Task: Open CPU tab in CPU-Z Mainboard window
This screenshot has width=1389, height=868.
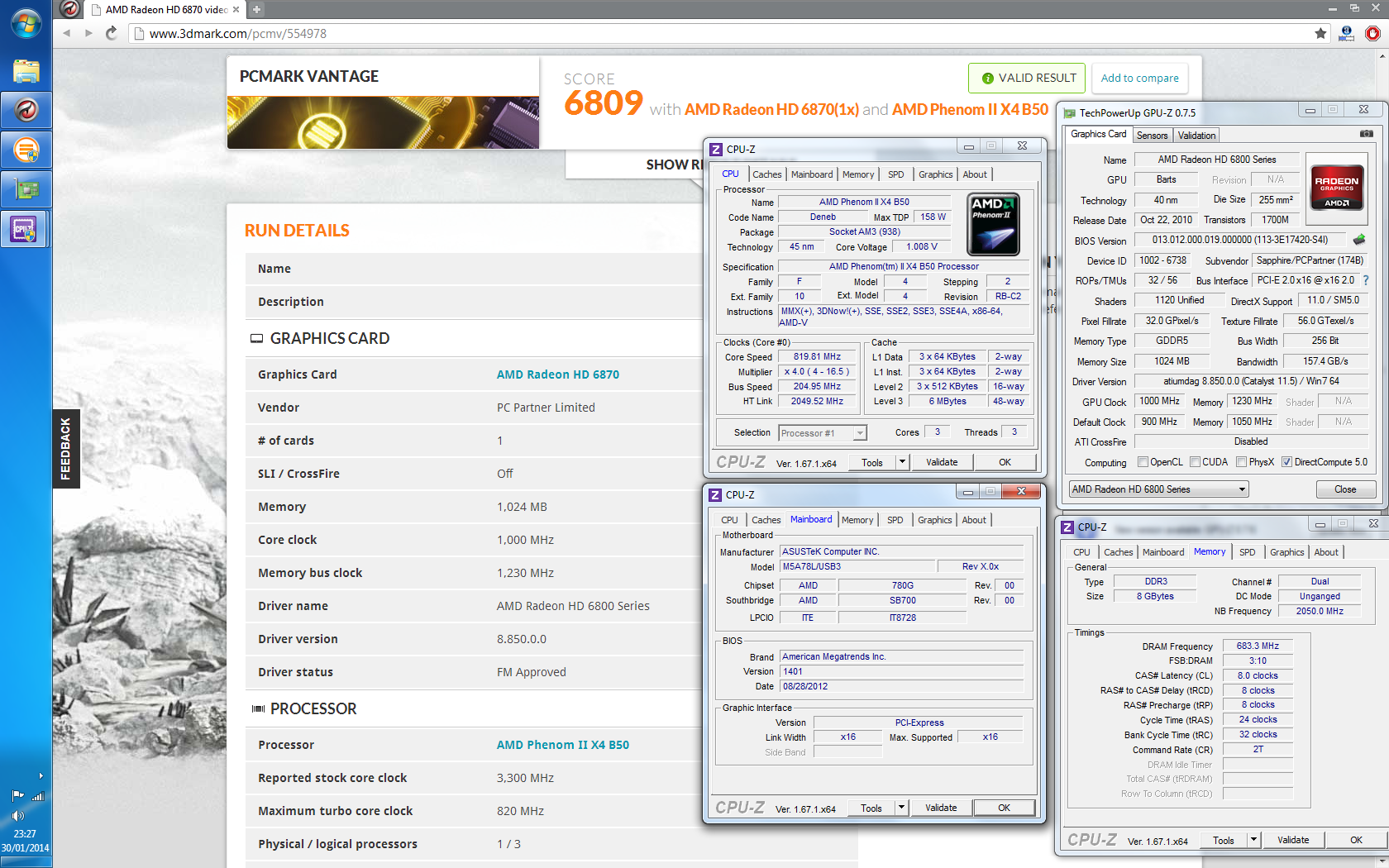Action: click(729, 520)
